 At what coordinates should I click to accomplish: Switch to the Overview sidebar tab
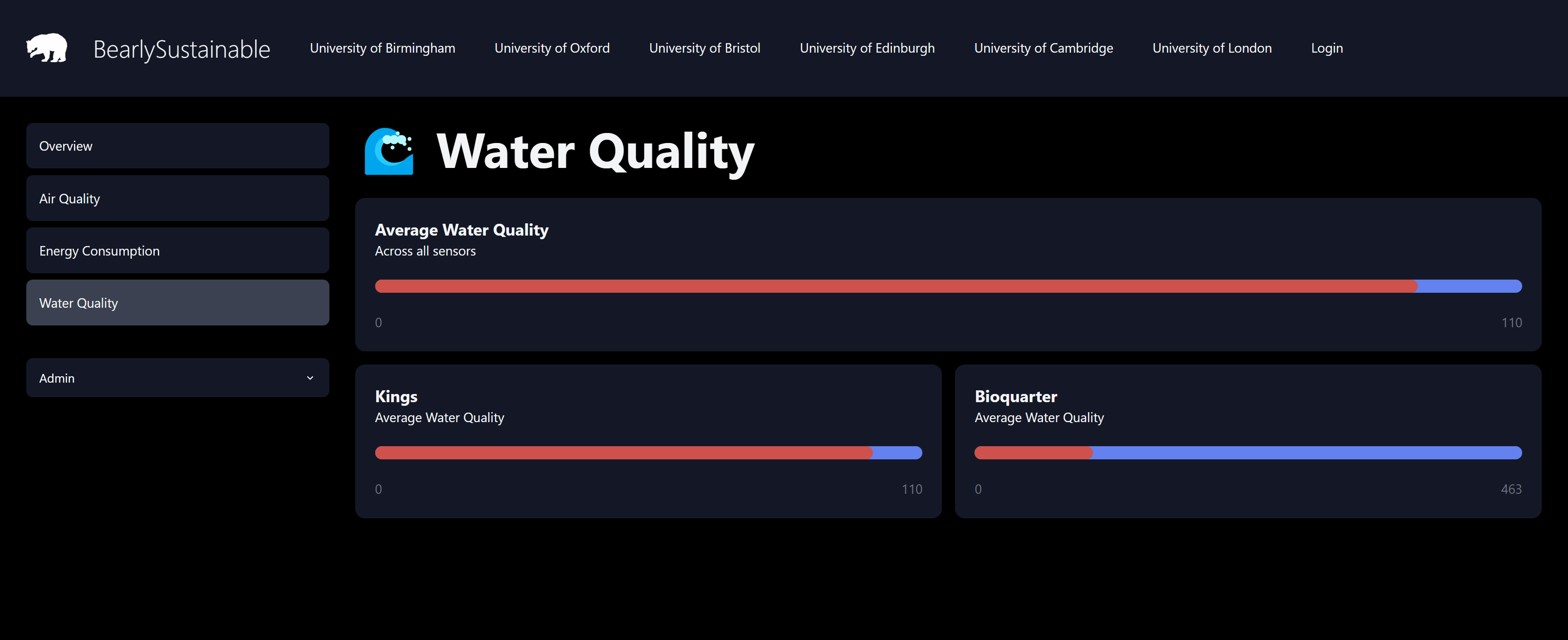177,146
